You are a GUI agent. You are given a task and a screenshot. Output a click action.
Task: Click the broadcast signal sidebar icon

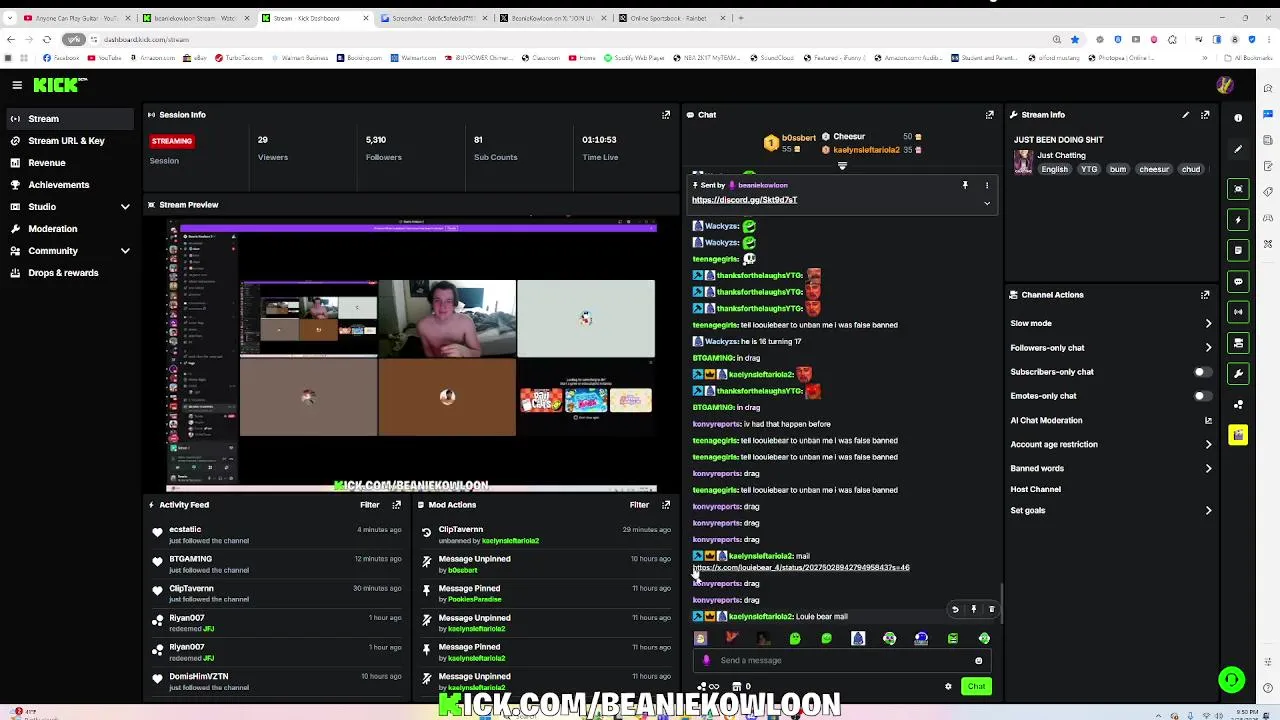1238,312
